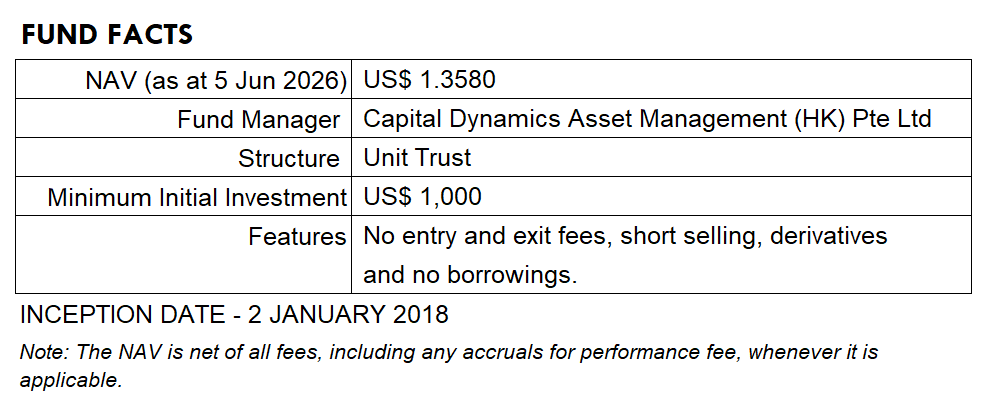Image resolution: width=1005 pixels, height=410 pixels.
Task: Click the word 'applicable.' in the note
Action: (x=71, y=381)
